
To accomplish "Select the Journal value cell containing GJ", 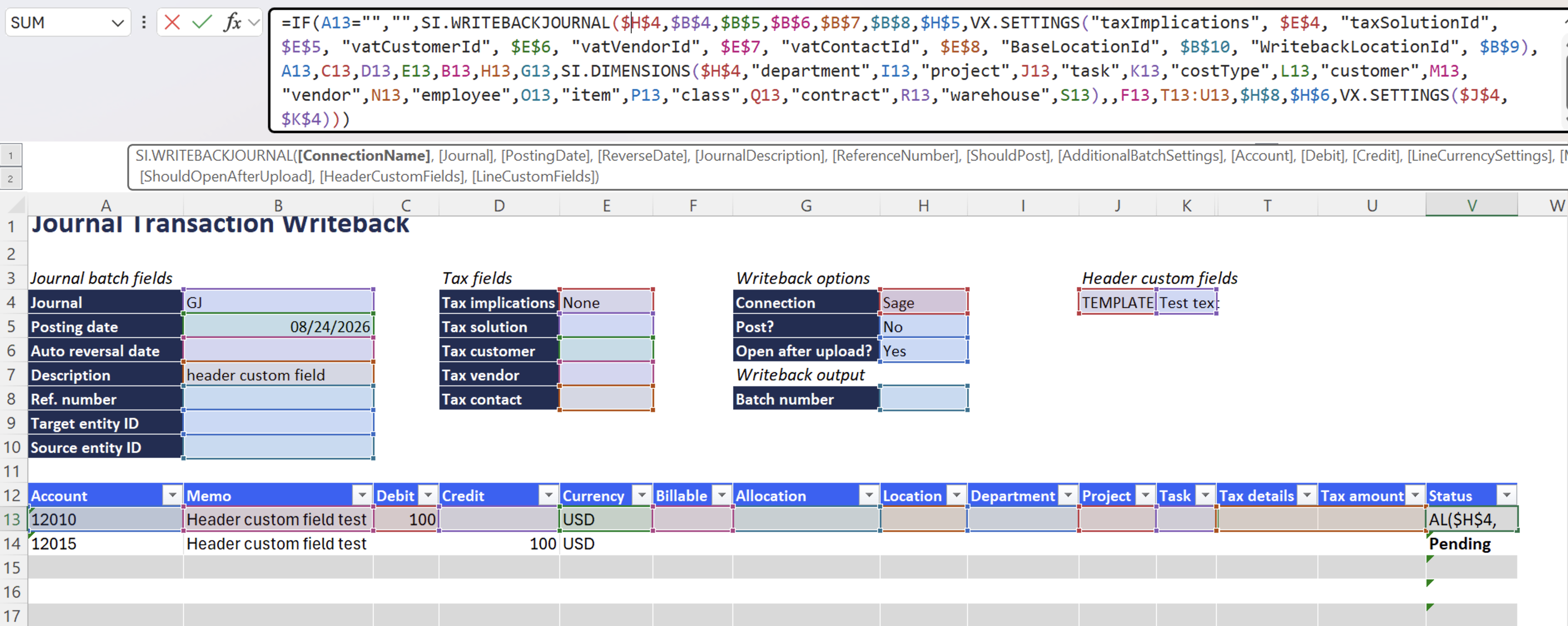I will coord(278,302).
